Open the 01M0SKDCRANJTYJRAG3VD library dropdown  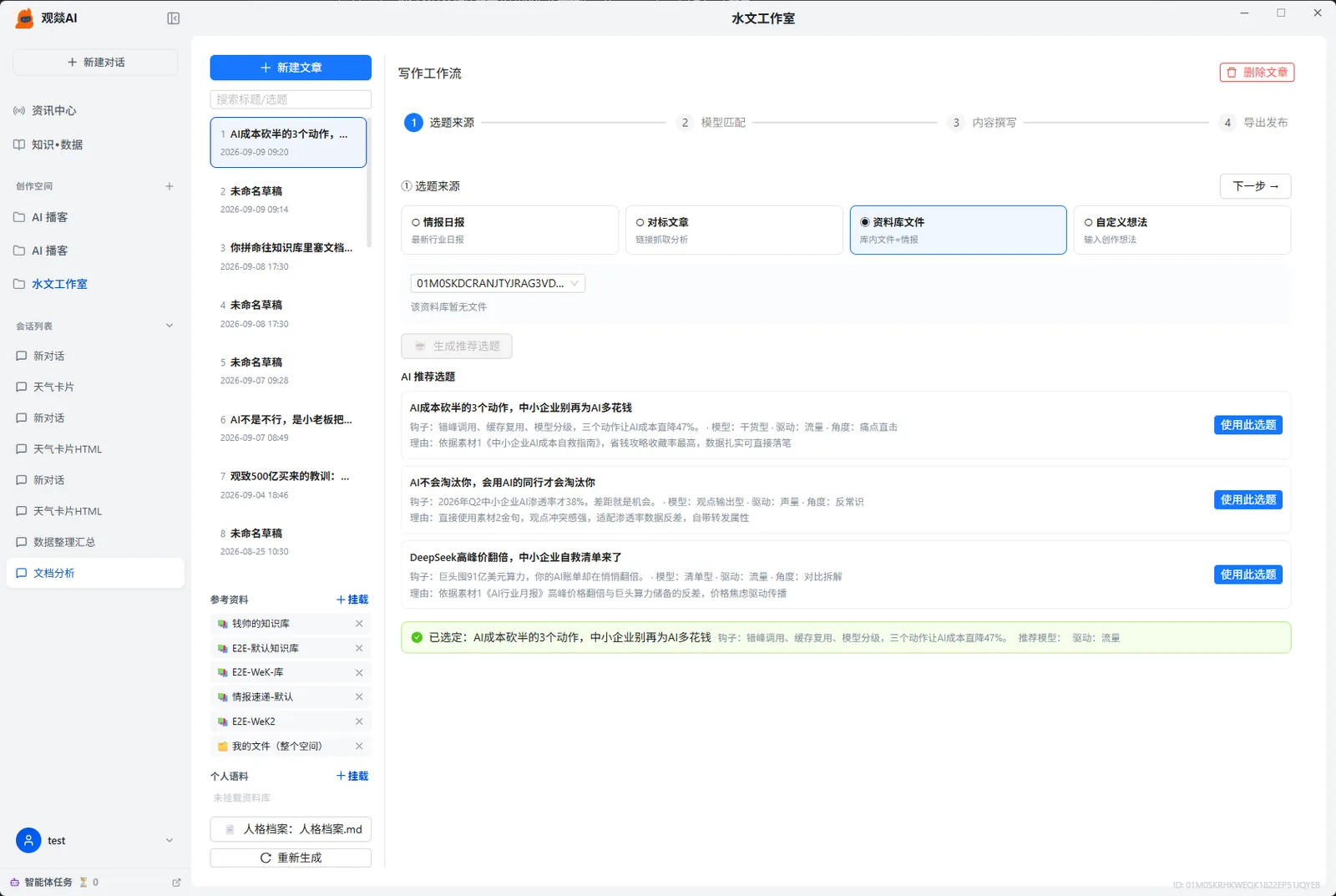pyautogui.click(x=498, y=283)
